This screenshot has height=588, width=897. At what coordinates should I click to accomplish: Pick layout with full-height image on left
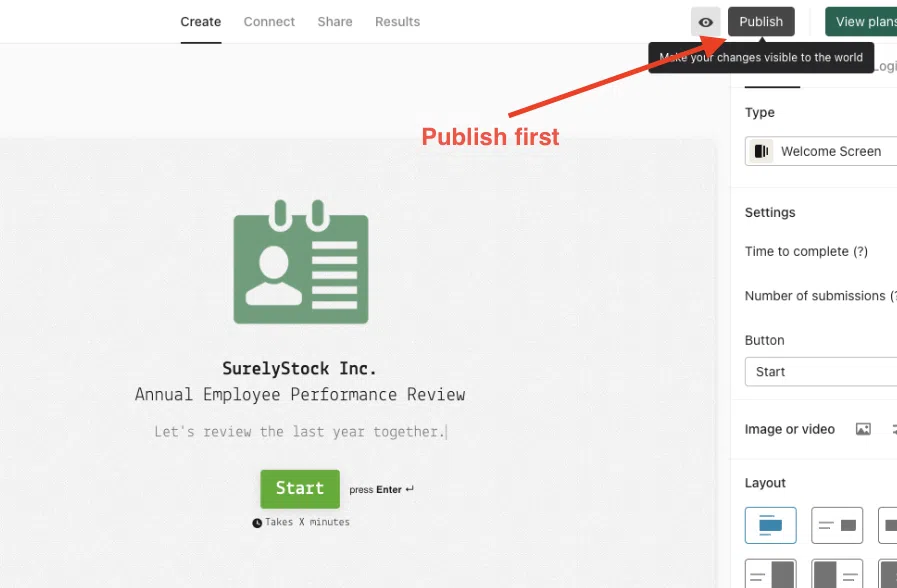(836, 575)
